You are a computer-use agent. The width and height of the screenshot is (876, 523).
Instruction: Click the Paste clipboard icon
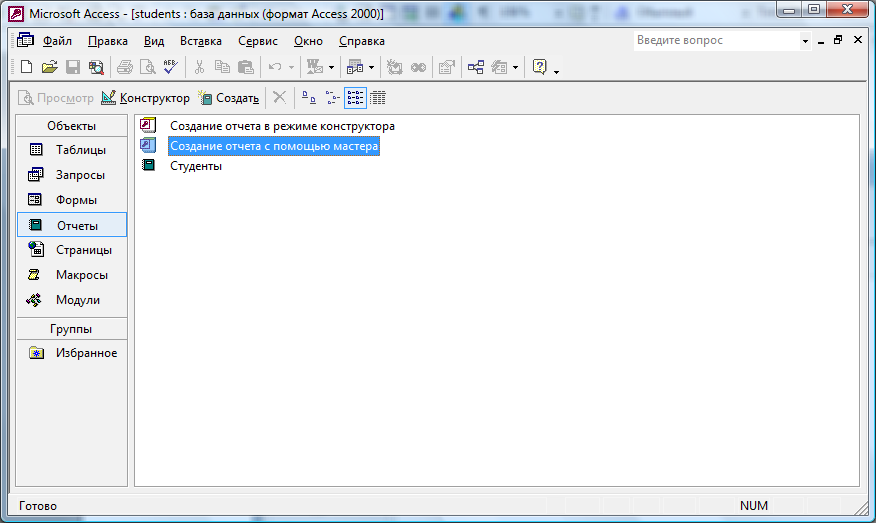pyautogui.click(x=246, y=67)
